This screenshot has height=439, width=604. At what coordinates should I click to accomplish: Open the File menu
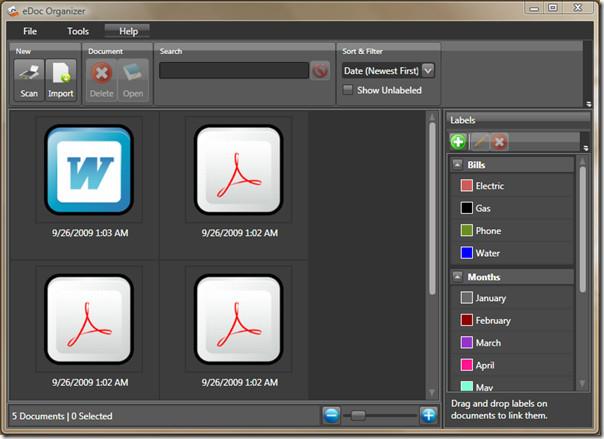coord(30,31)
